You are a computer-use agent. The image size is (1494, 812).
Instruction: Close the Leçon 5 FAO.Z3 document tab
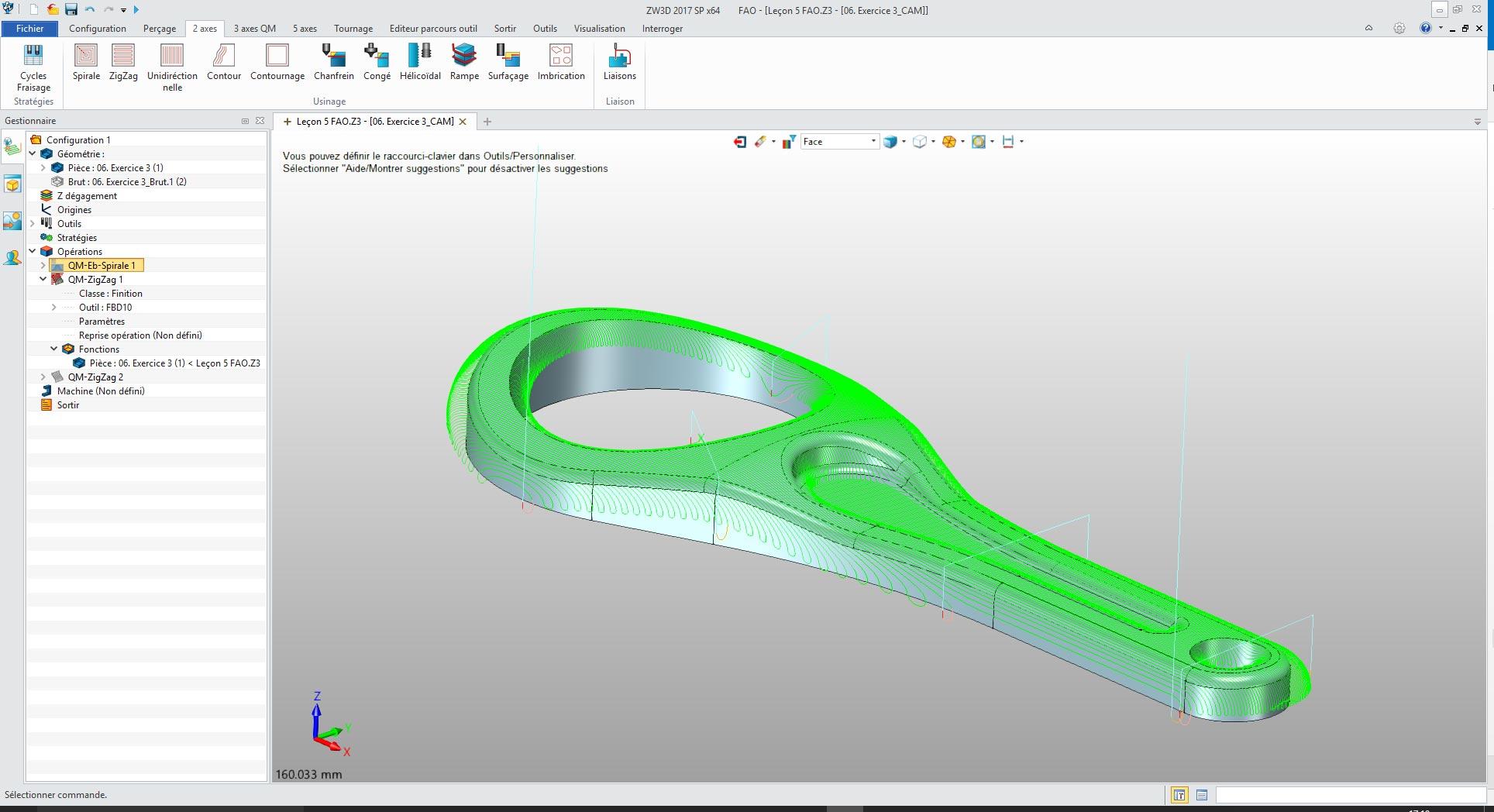pos(463,122)
